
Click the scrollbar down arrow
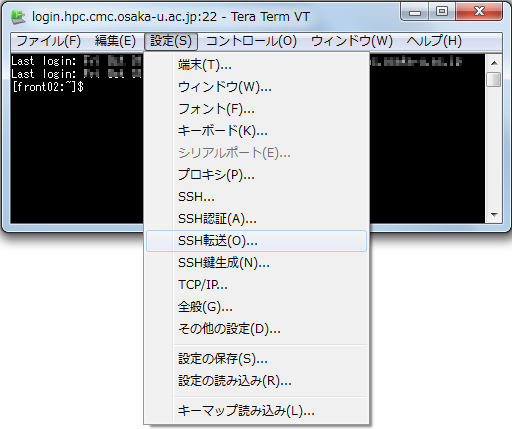(494, 215)
